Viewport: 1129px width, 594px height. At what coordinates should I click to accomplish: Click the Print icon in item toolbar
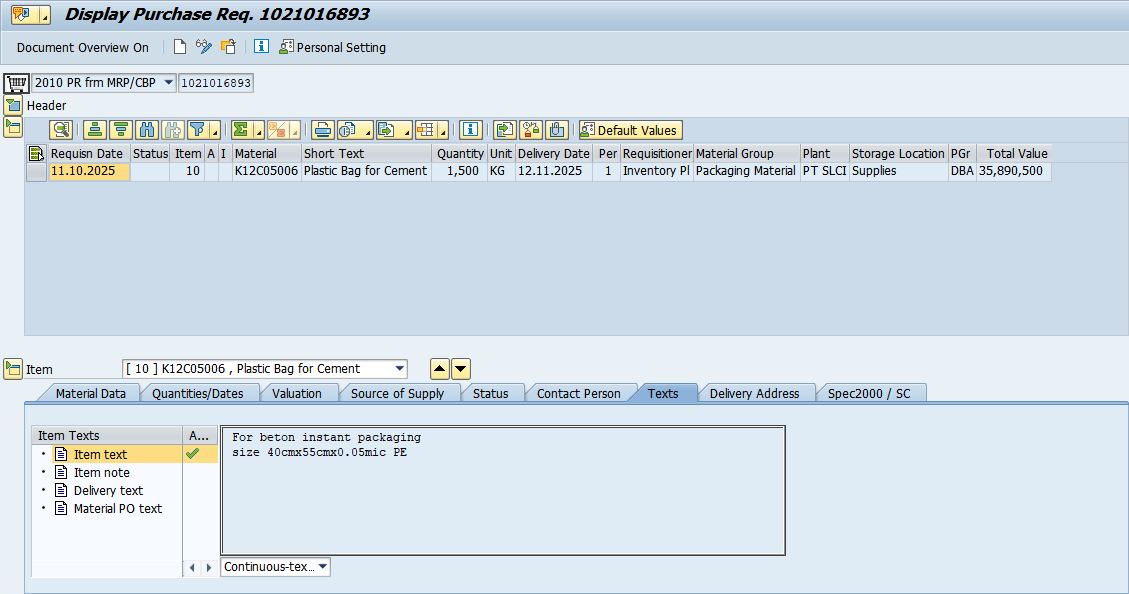coord(322,130)
